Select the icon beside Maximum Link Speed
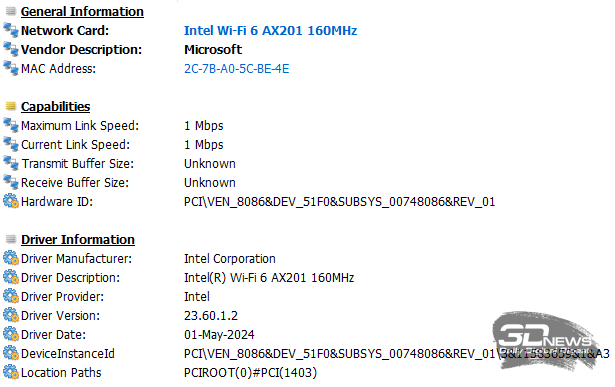This screenshot has width=615, height=387. (x=11, y=125)
